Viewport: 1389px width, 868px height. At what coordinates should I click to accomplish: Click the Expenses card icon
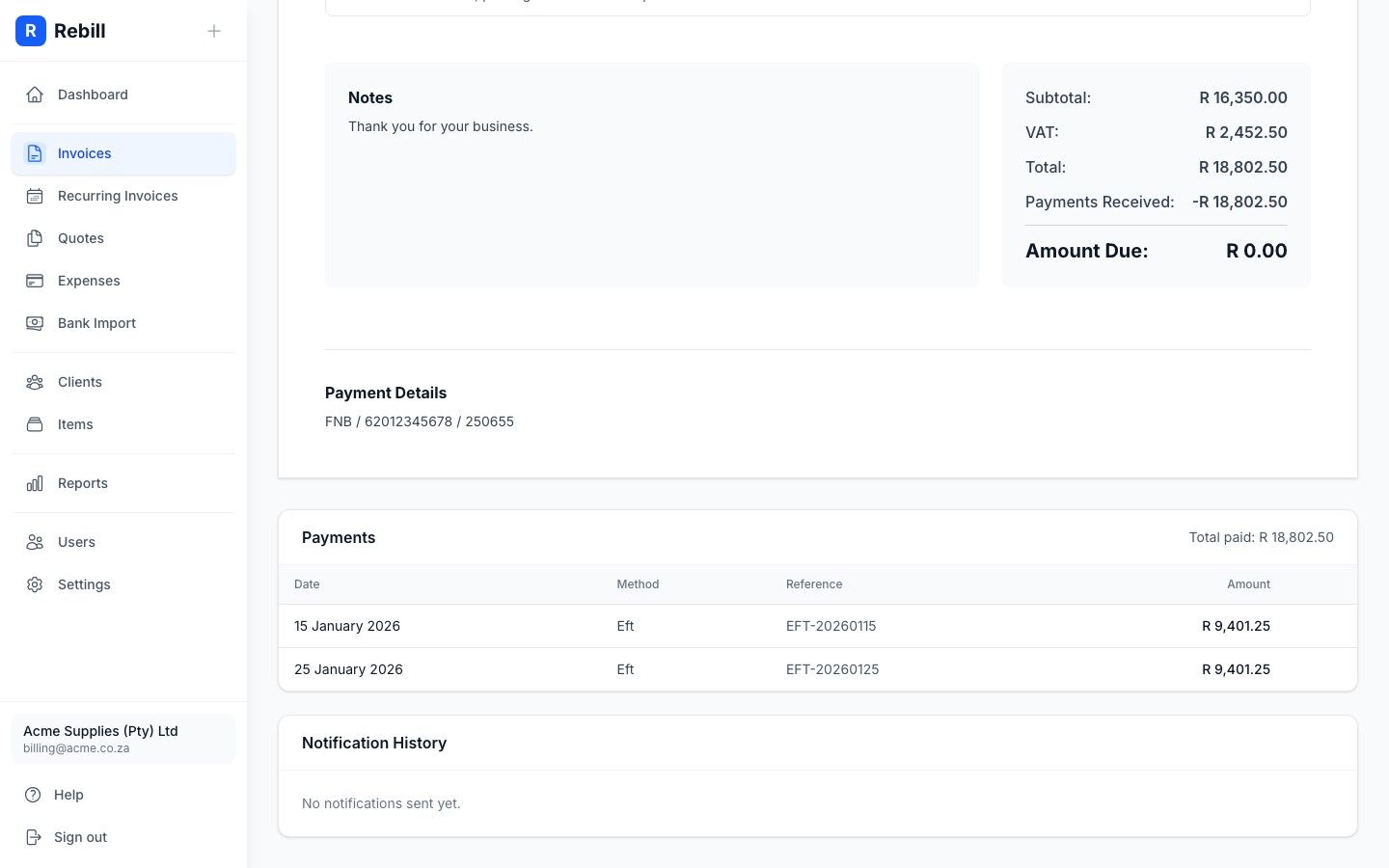tap(35, 281)
